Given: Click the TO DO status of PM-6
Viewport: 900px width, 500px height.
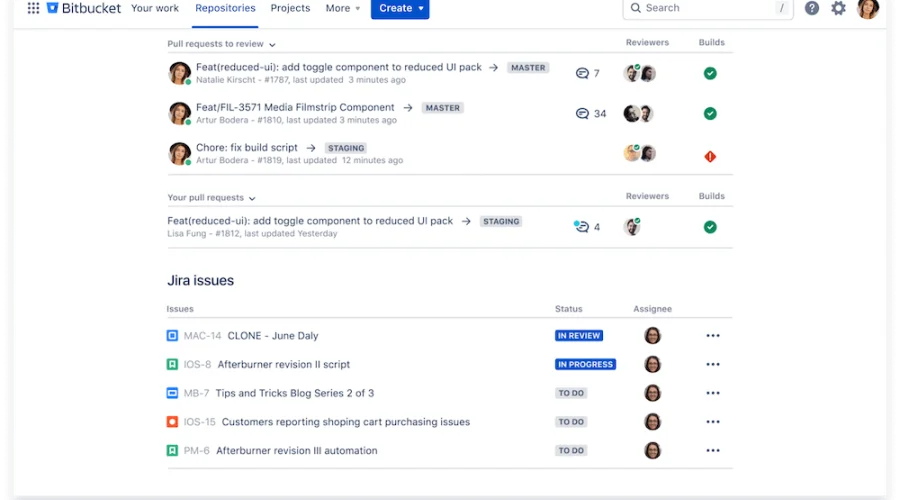Looking at the screenshot, I should click(x=571, y=450).
